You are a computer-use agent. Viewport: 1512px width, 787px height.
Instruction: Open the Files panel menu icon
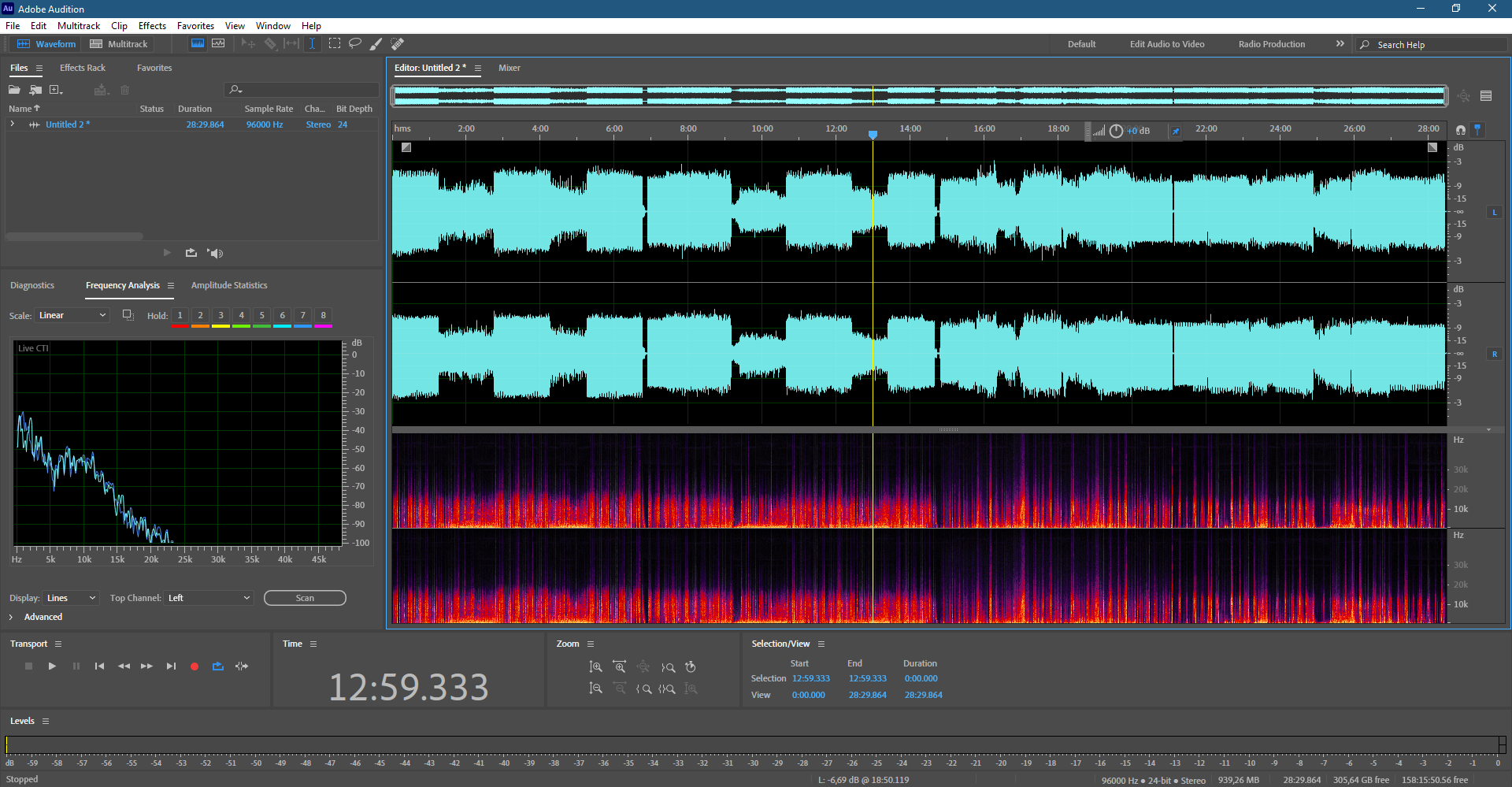pyautogui.click(x=39, y=68)
